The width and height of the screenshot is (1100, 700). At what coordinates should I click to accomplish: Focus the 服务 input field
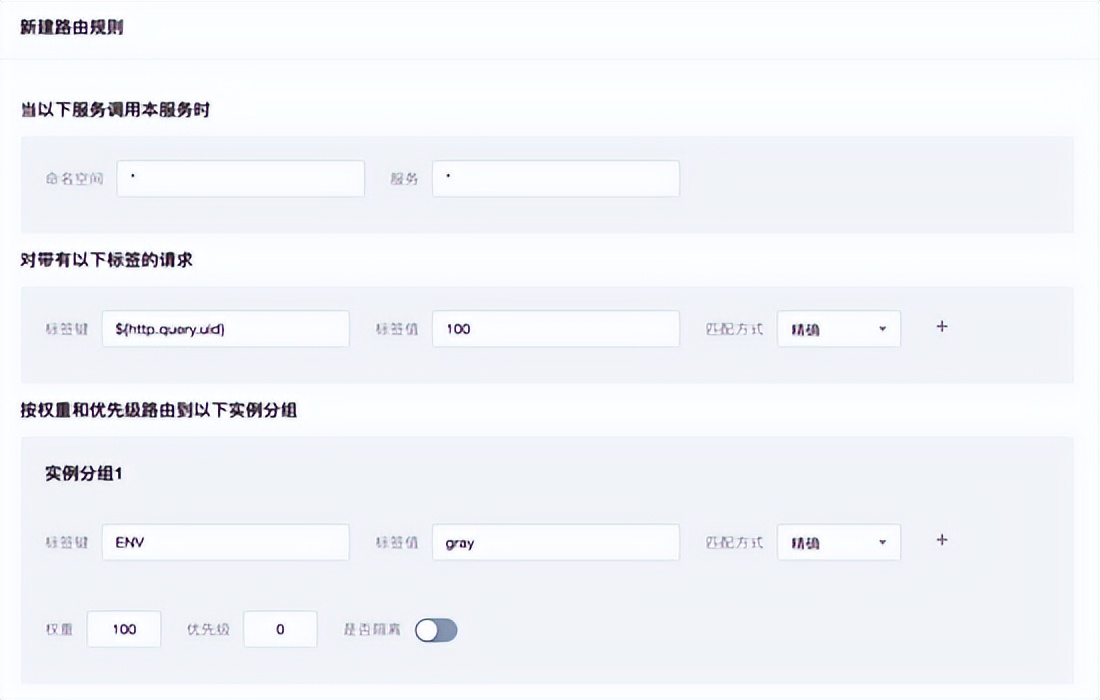tap(556, 178)
